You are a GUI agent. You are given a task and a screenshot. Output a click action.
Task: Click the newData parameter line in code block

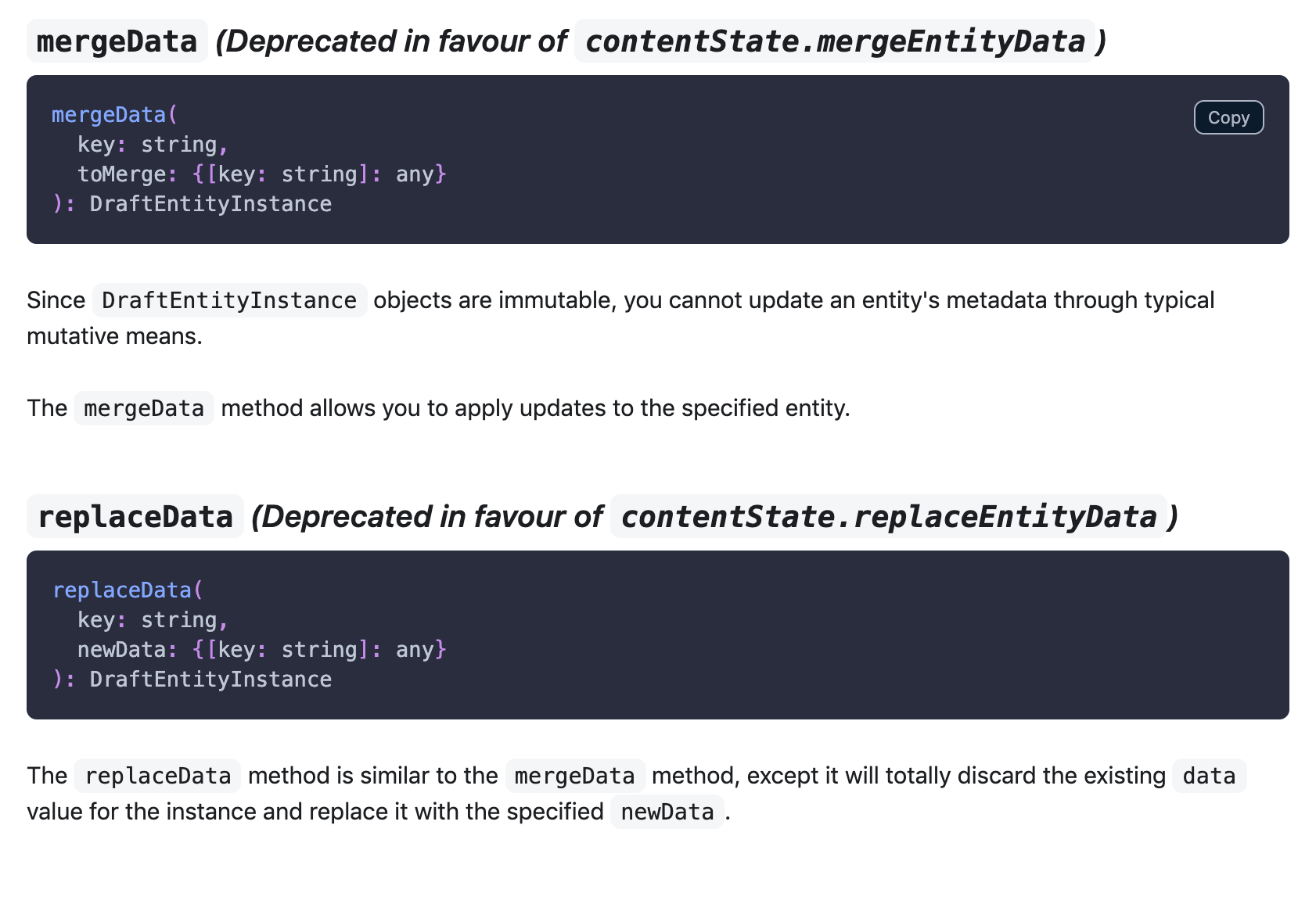click(261, 649)
